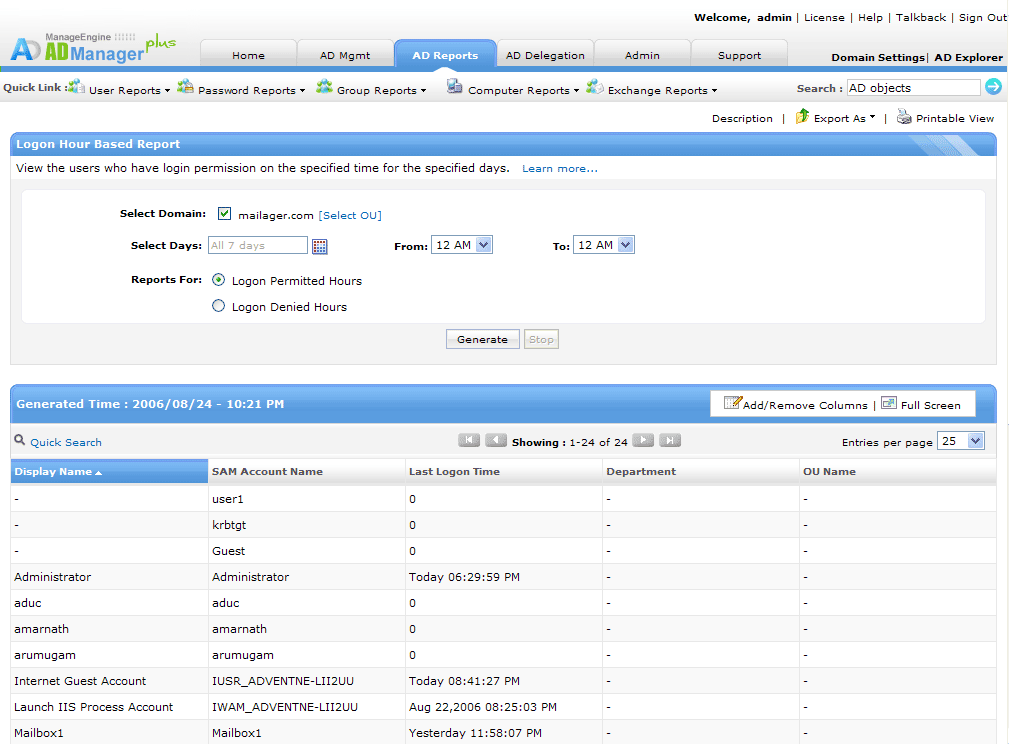Open Domain Settings link
This screenshot has width=1009, height=744.
pos(878,57)
